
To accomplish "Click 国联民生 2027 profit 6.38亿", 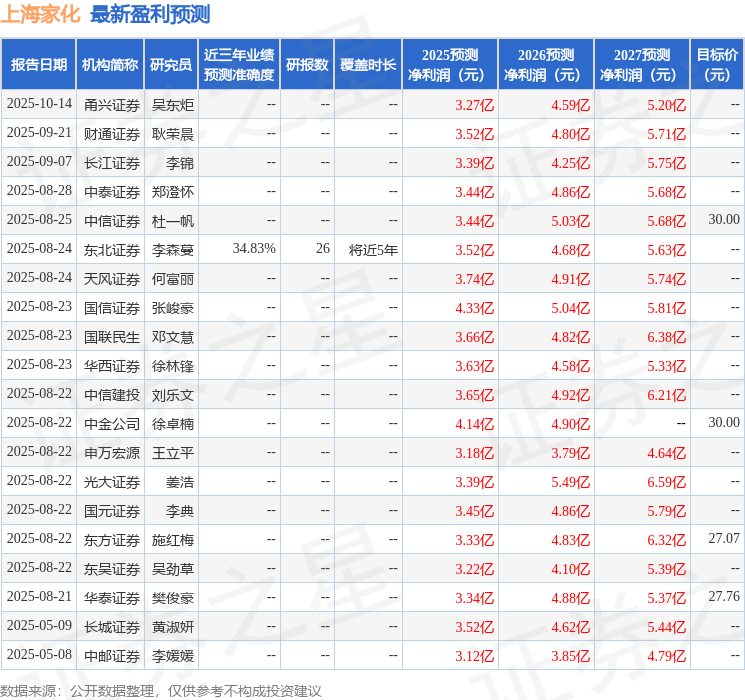I will pyautogui.click(x=666, y=337).
